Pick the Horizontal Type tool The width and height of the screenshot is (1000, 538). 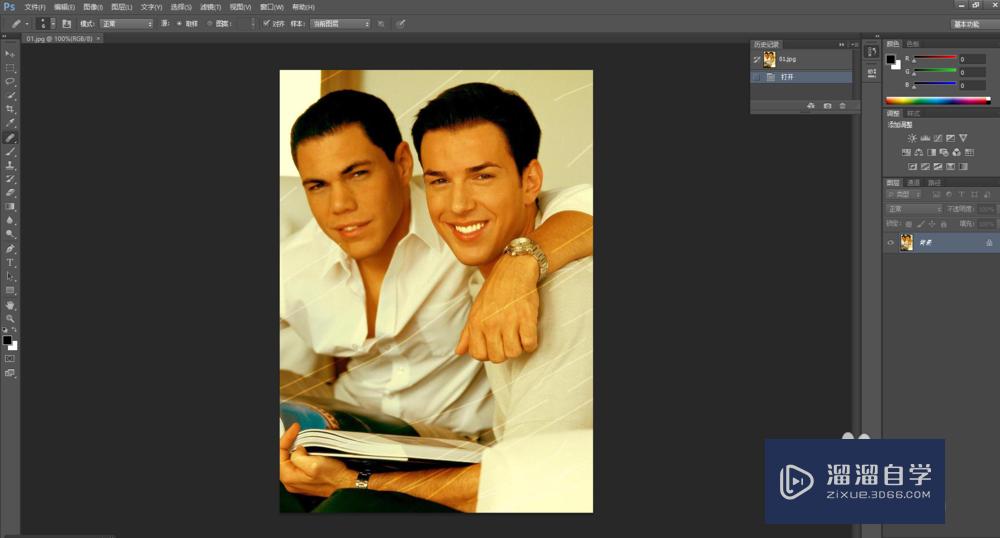10,262
